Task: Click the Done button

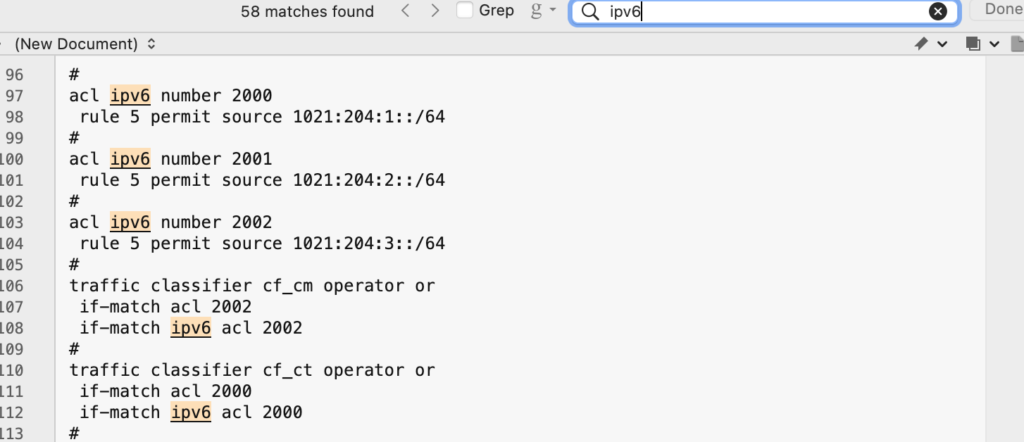Action: pyautogui.click(x=999, y=10)
